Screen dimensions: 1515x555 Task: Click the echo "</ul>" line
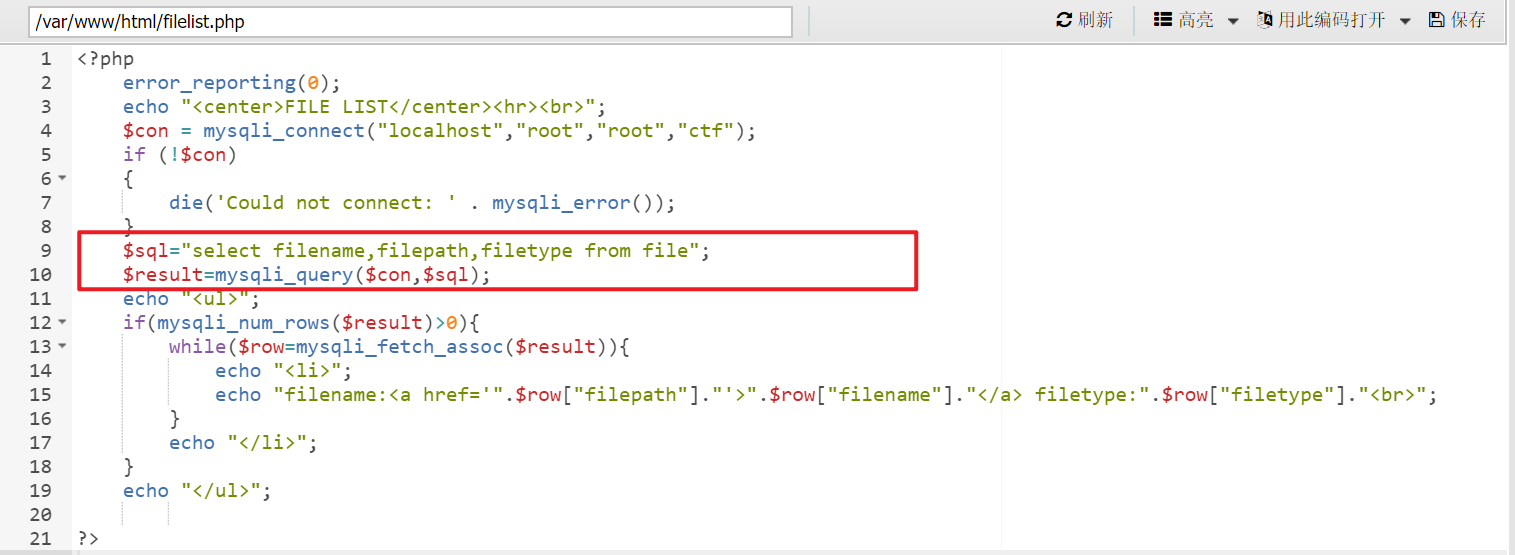[x=197, y=491]
